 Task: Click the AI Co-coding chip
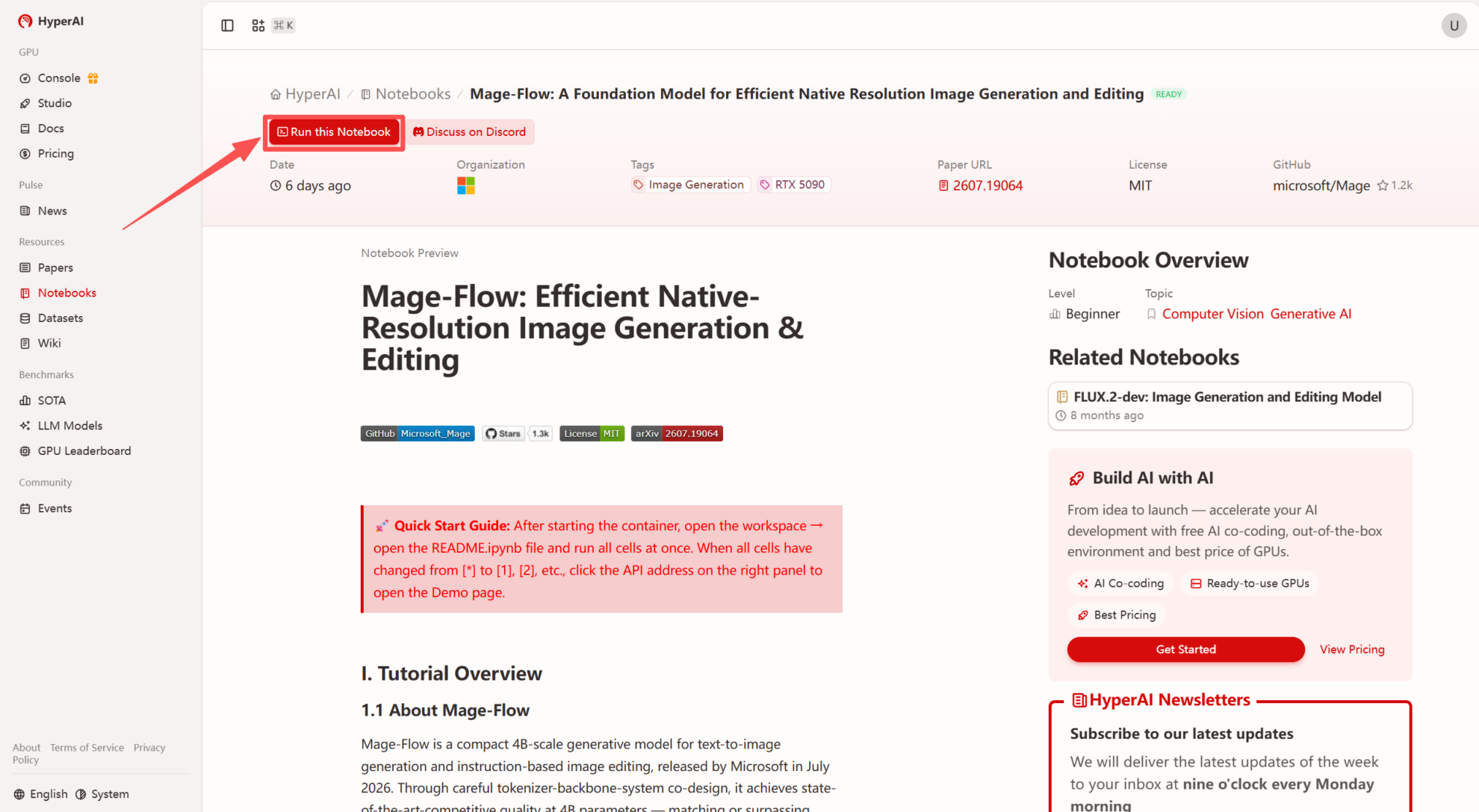pyautogui.click(x=1121, y=583)
